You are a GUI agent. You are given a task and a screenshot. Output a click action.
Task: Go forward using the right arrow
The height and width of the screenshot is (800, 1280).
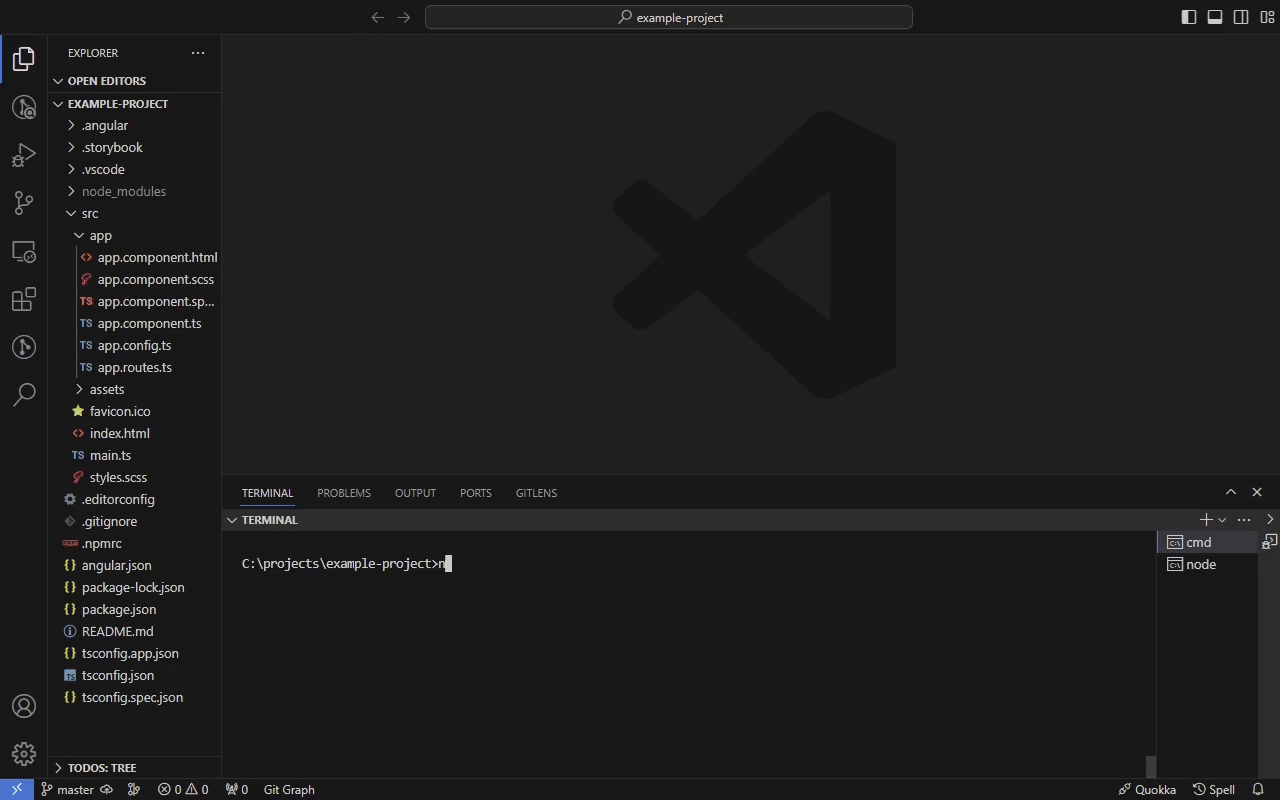pos(404,17)
